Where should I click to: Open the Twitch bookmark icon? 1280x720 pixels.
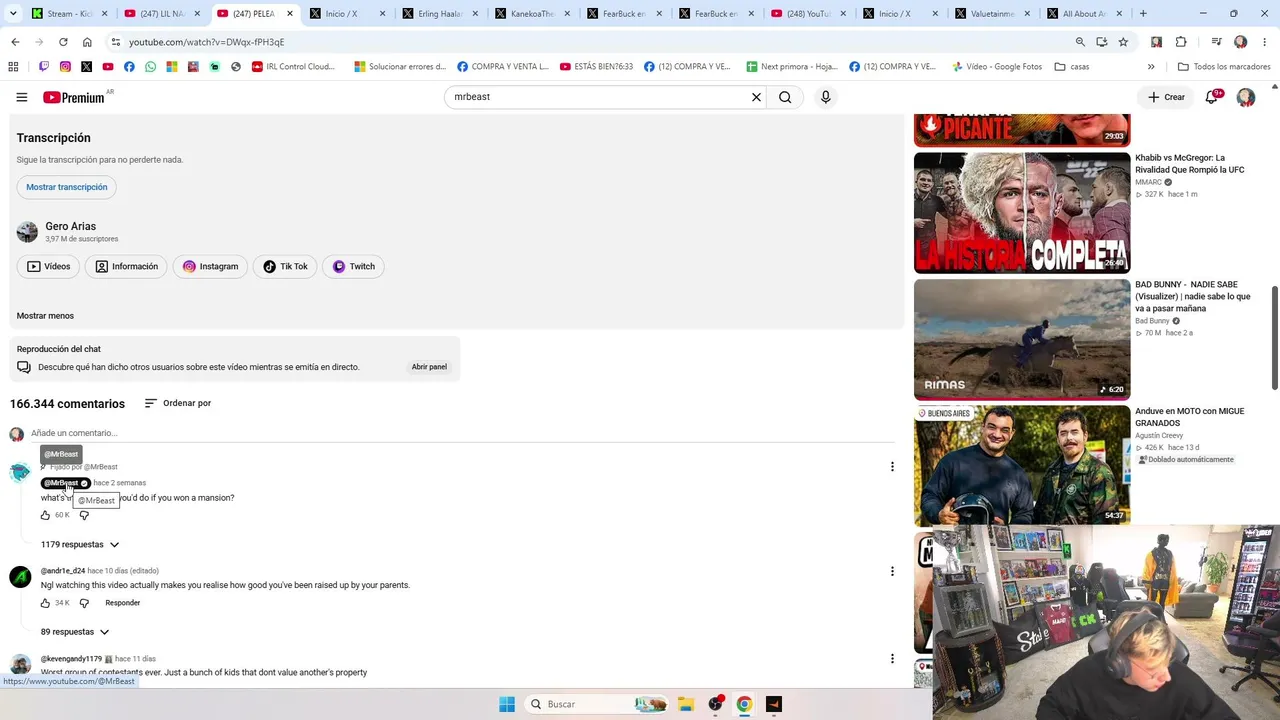click(43, 67)
